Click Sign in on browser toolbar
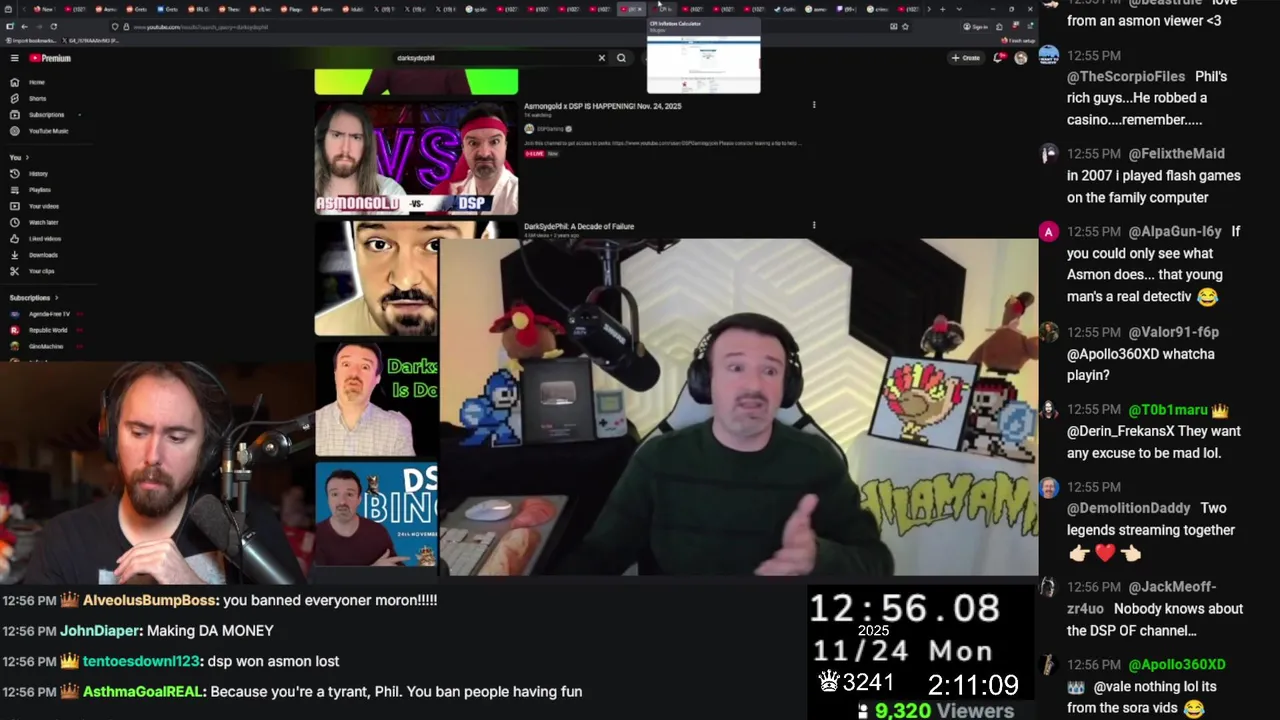The image size is (1280, 720). coord(975,27)
